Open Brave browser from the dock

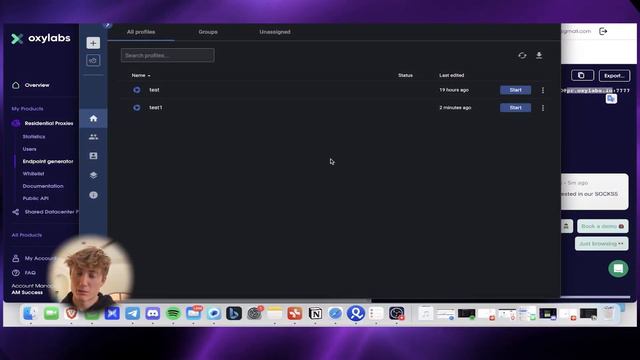coord(71,313)
